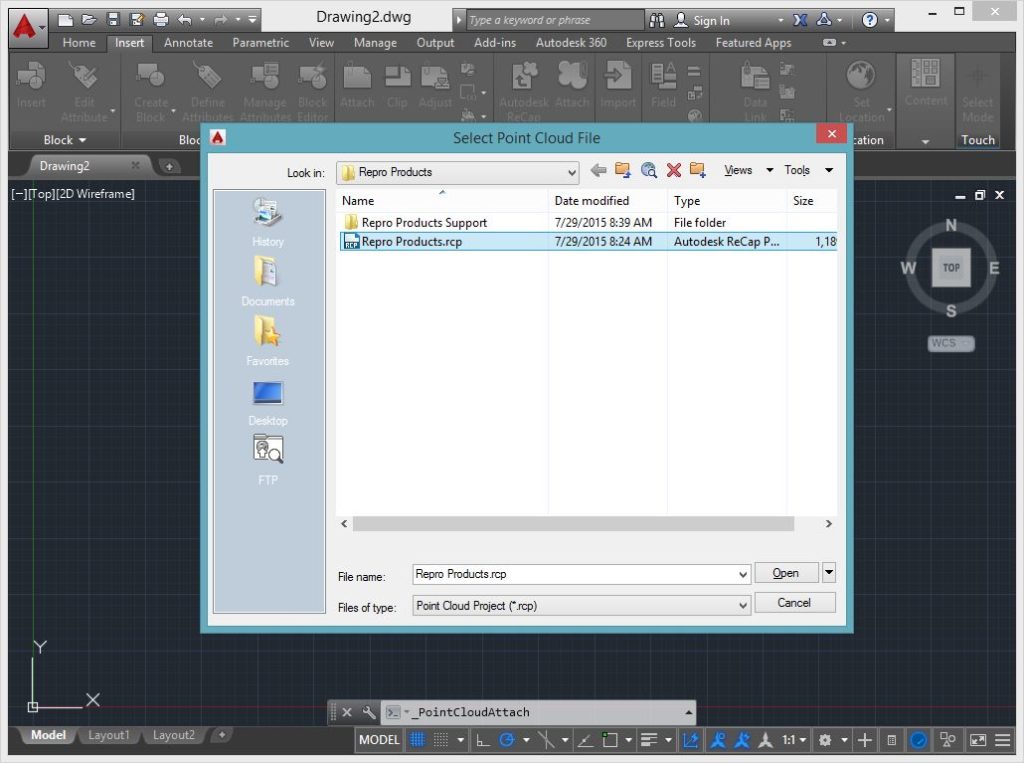Click Search the Web icon in dialog
Viewport: 1024px width, 763px height.
(648, 170)
